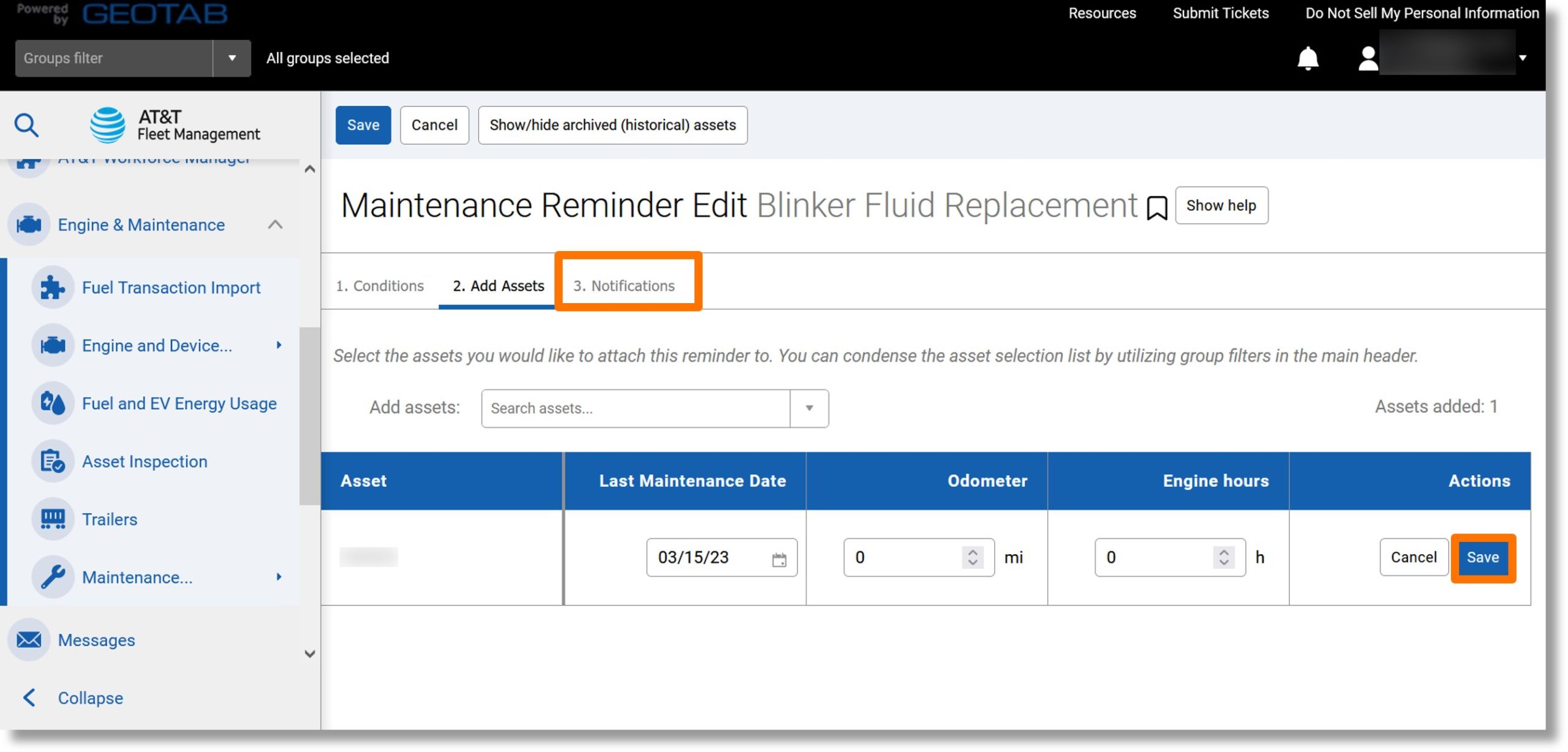
Task: Click the 'Assets added: 1' text
Action: tap(1436, 407)
